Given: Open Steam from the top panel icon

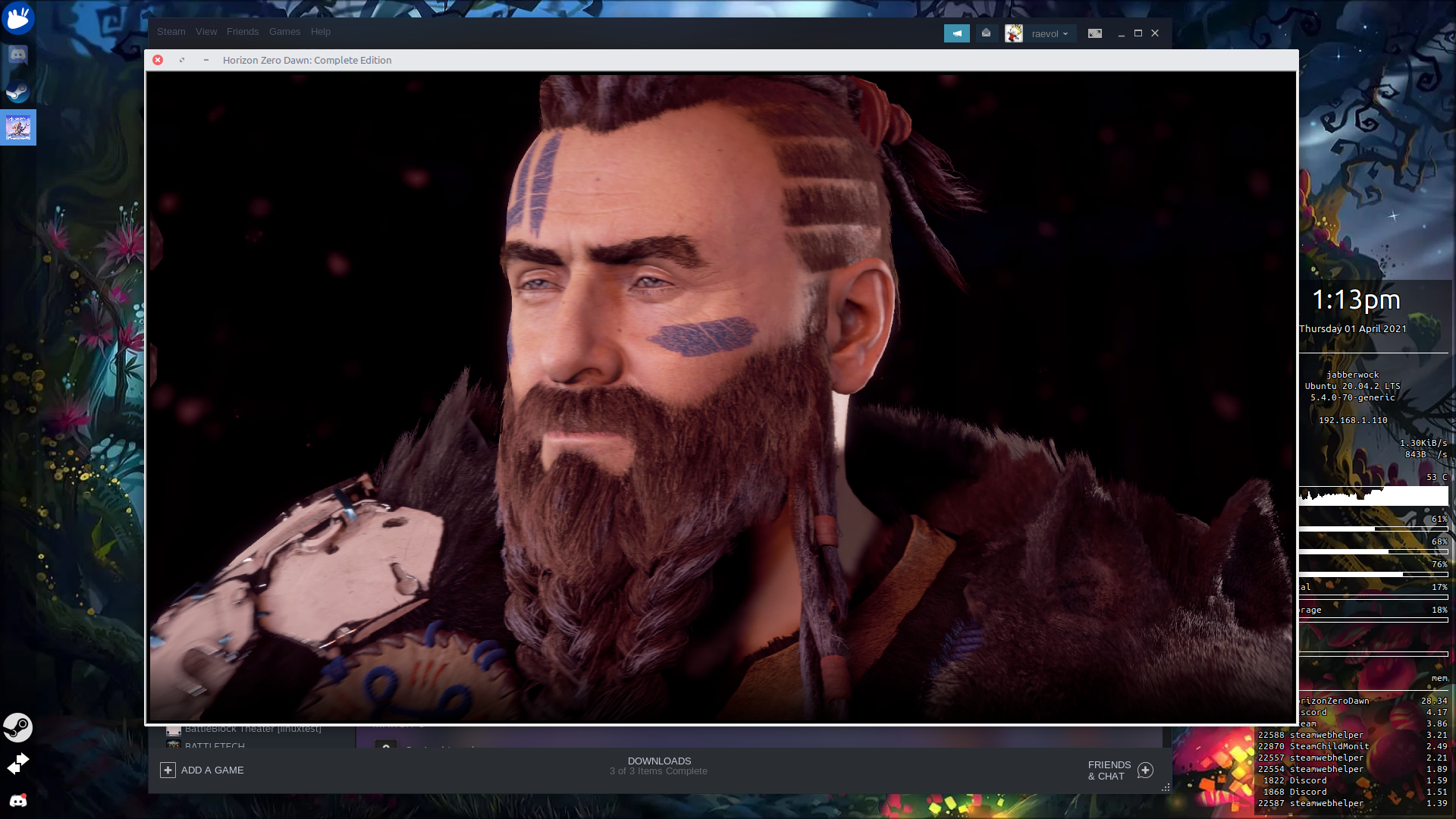Looking at the screenshot, I should pos(18,91).
